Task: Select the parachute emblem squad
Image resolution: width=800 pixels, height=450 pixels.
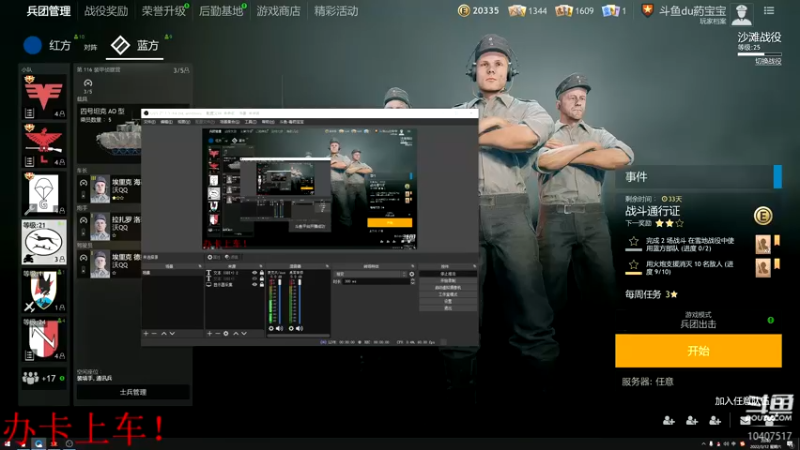Action: click(x=44, y=194)
